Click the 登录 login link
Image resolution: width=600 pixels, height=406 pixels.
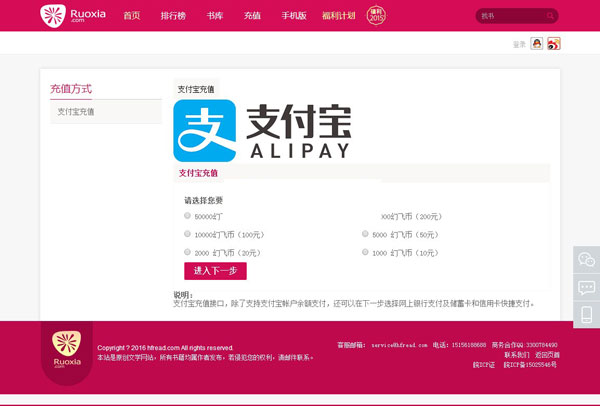pos(519,45)
